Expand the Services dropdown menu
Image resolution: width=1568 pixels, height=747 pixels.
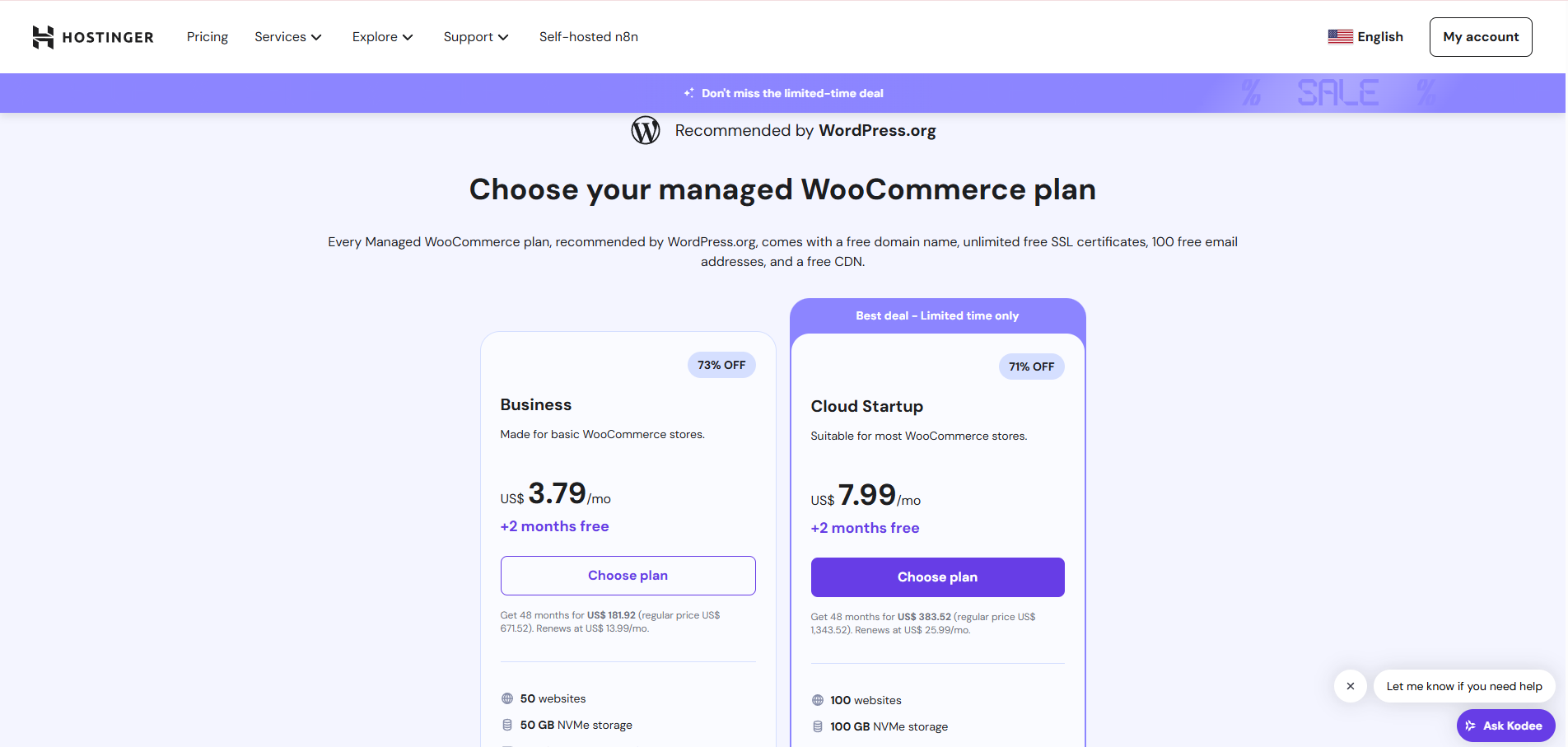287,37
